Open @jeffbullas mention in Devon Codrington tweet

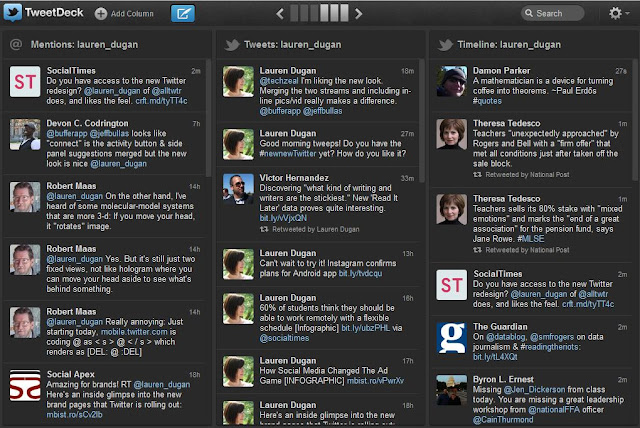click(x=109, y=133)
